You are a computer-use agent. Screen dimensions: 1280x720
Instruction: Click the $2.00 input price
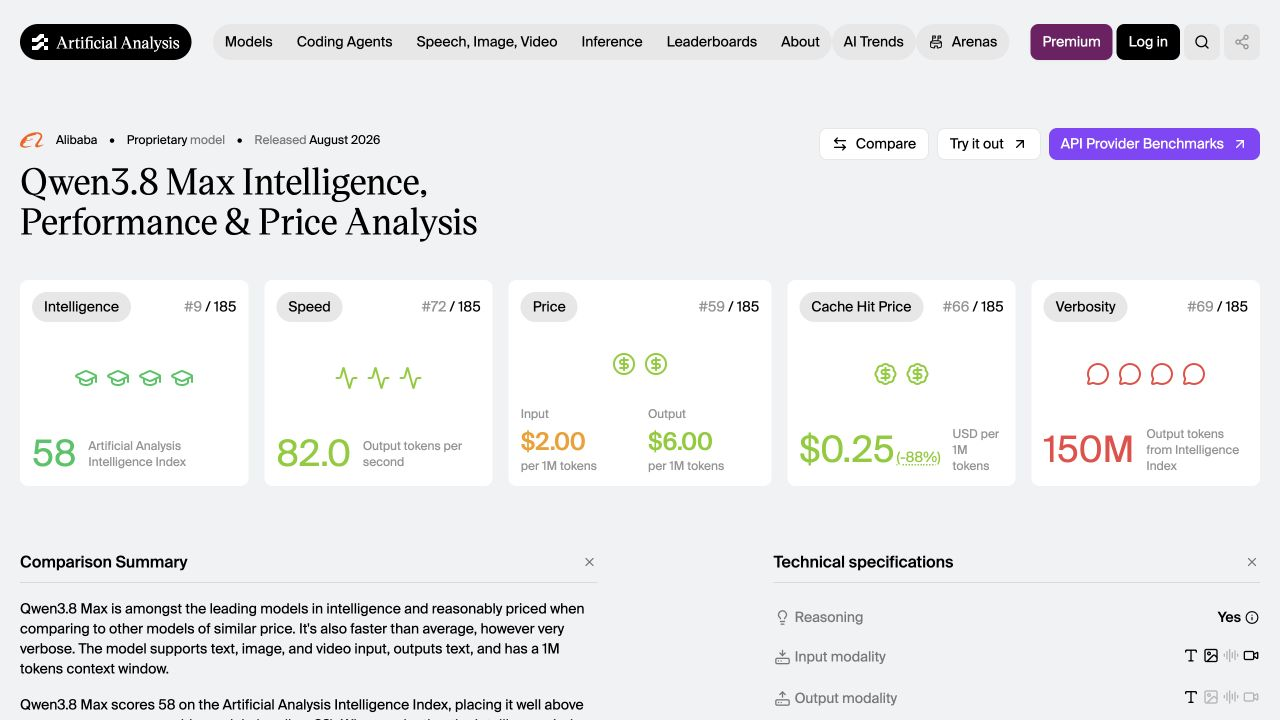click(553, 441)
